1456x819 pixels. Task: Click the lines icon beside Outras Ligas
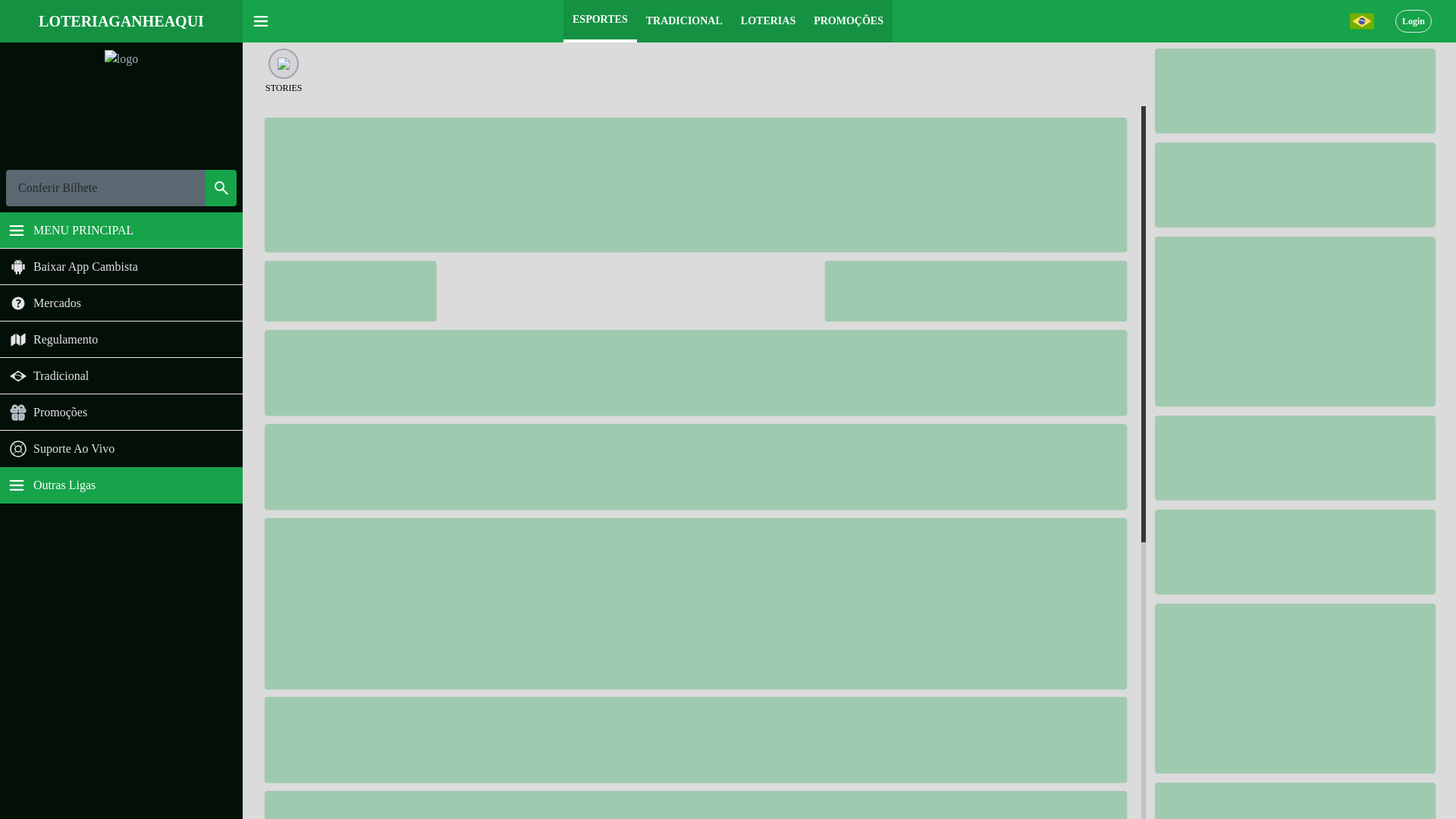[x=17, y=485]
